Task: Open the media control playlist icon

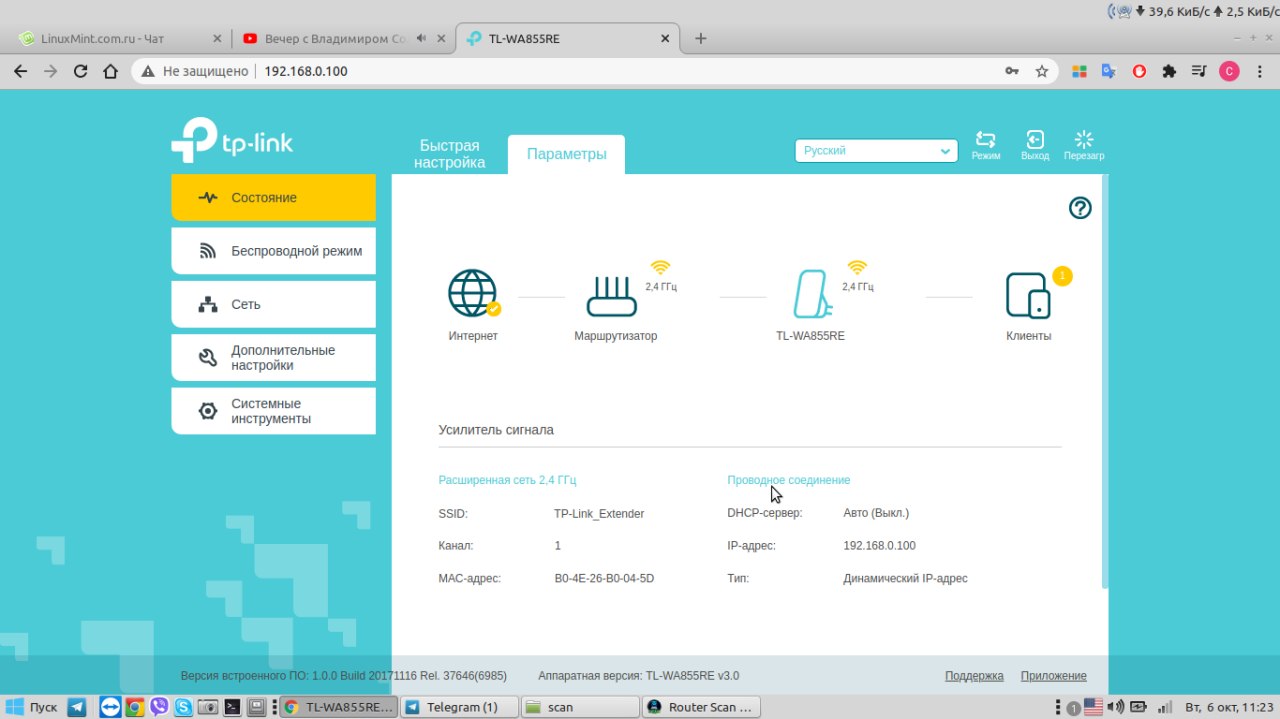Action: (x=1199, y=71)
